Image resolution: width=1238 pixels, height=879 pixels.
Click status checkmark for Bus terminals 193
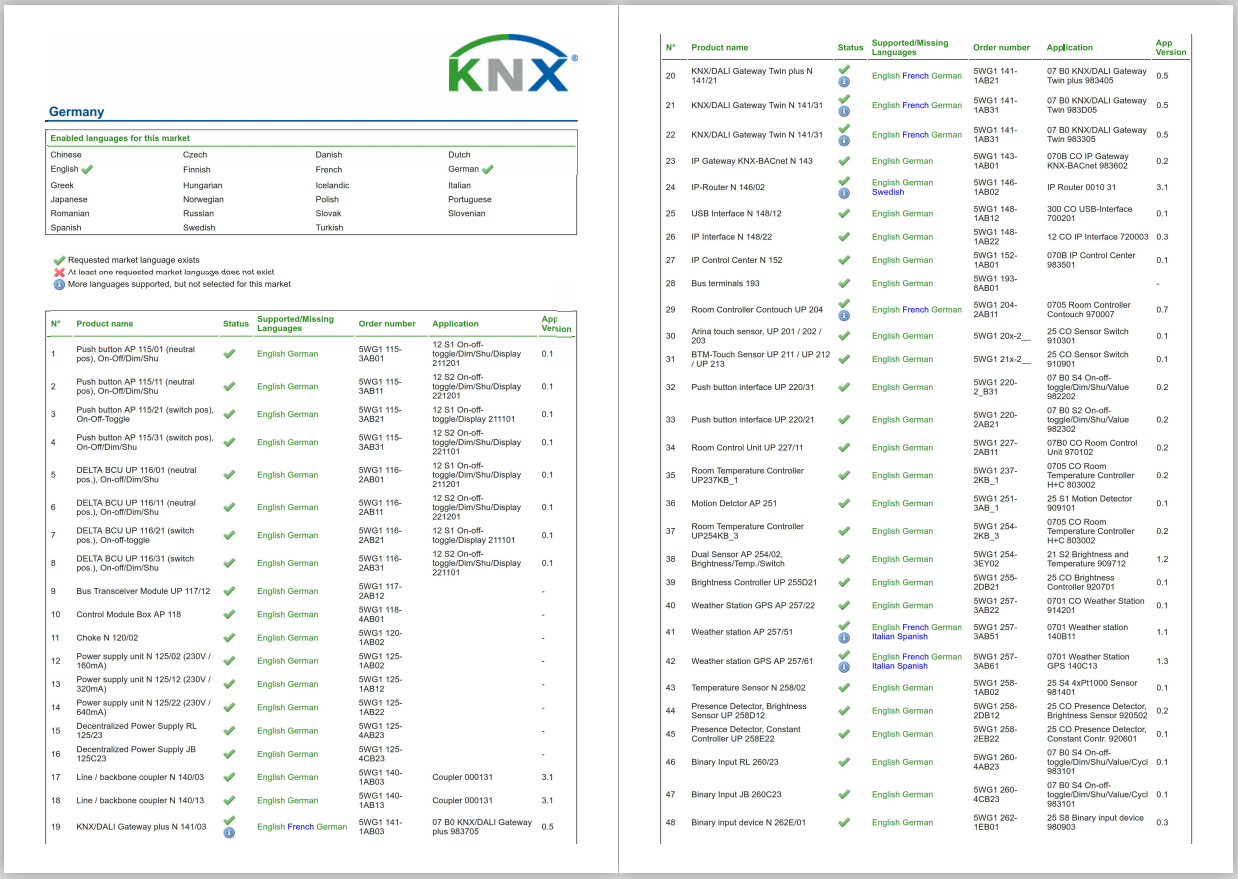[844, 284]
